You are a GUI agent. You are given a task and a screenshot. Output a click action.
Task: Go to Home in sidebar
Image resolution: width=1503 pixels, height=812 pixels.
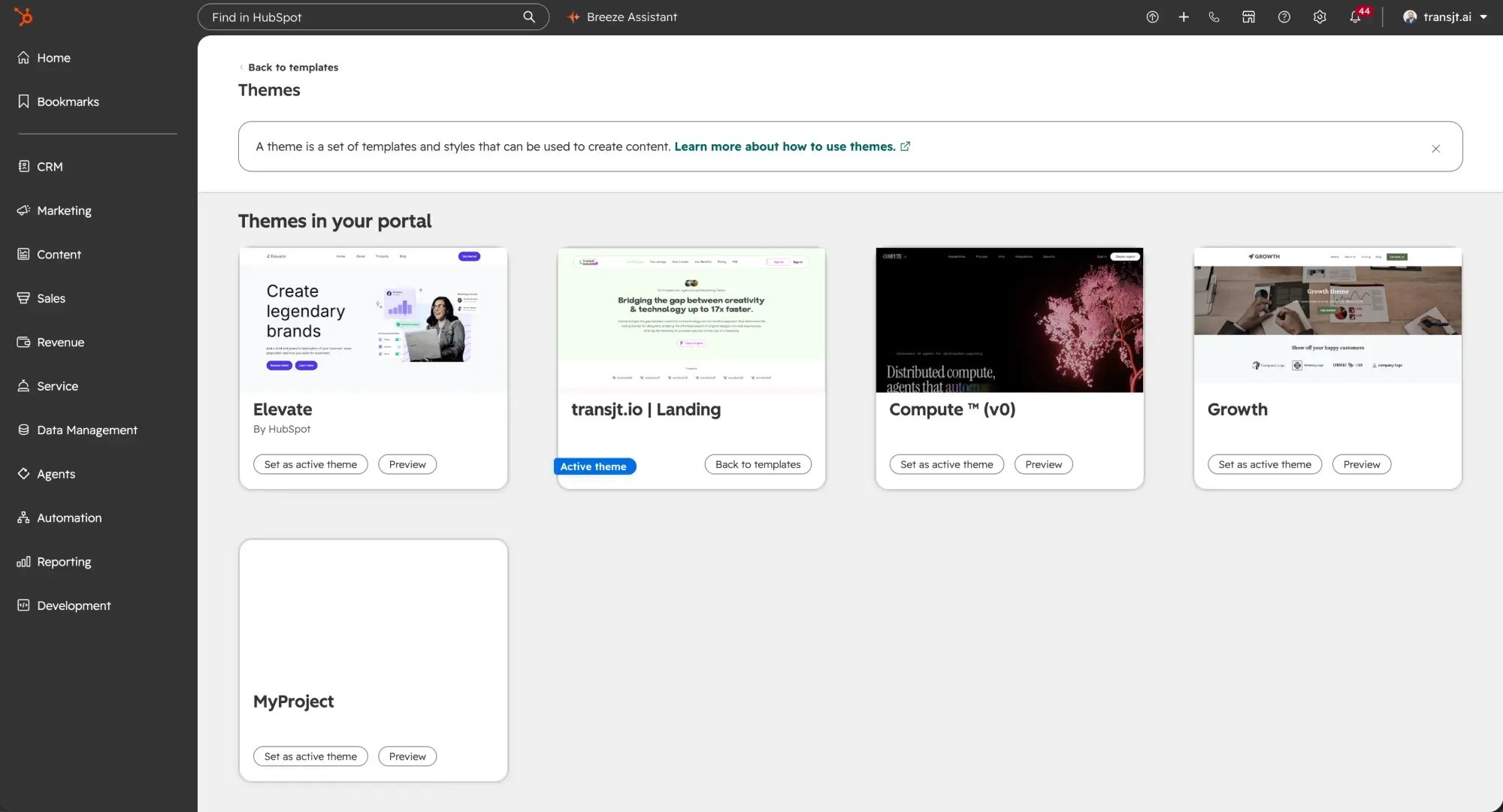tap(44, 58)
